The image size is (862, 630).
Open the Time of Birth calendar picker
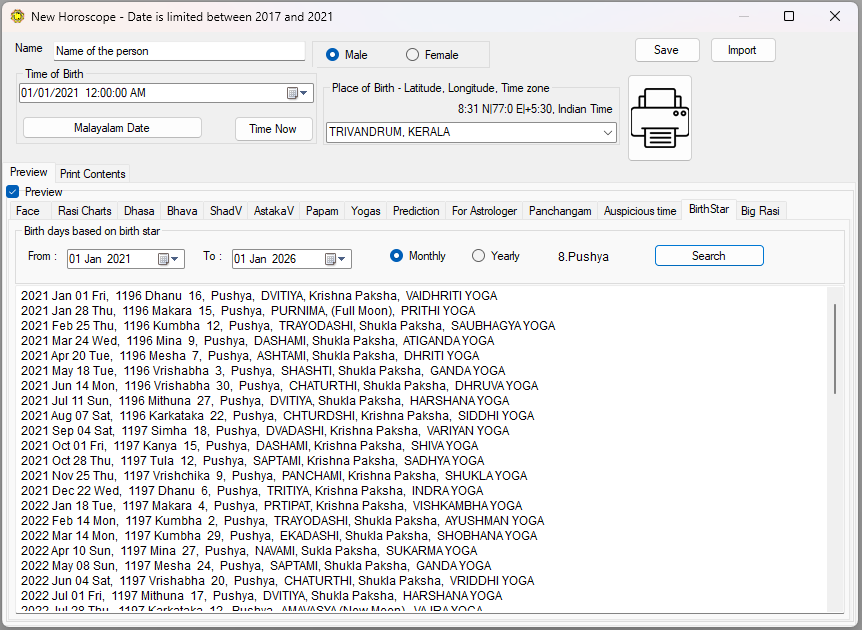pos(294,93)
